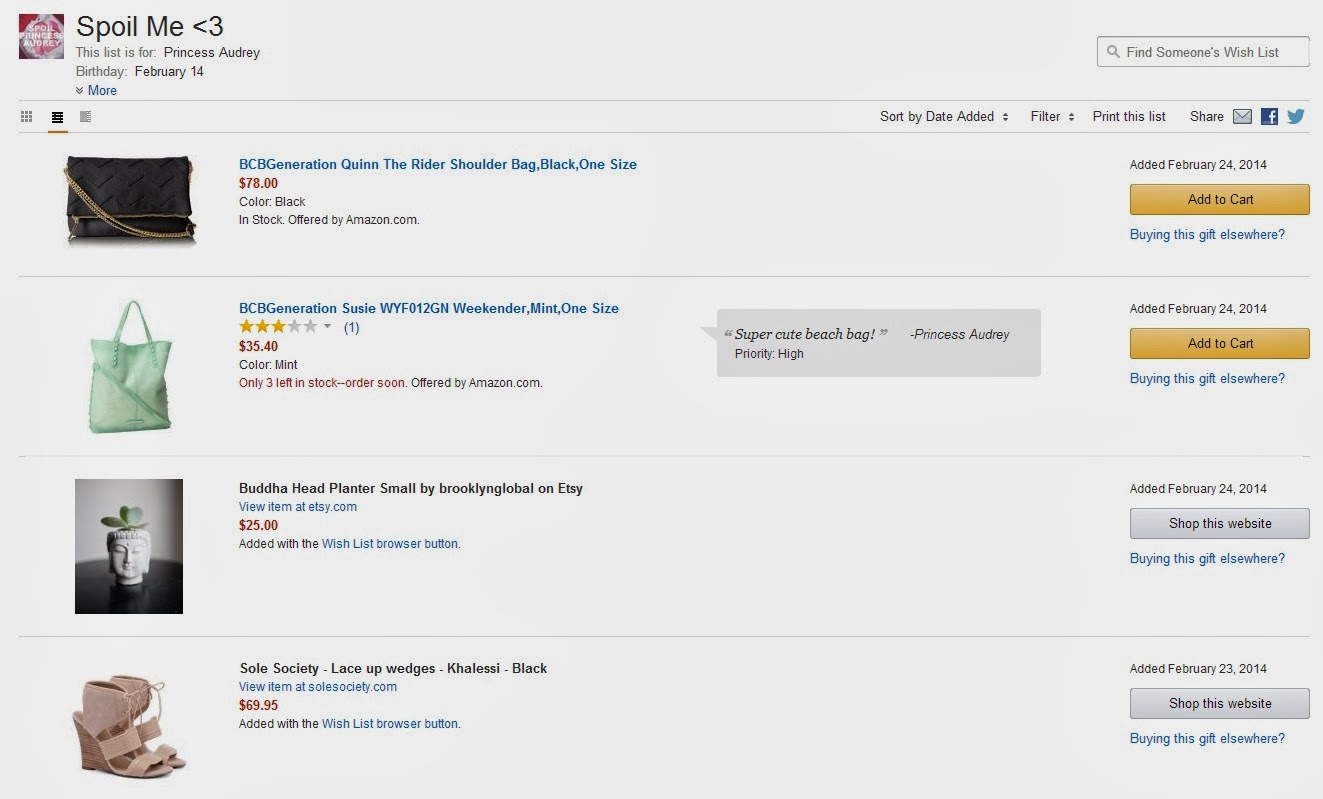Image resolution: width=1323 pixels, height=799 pixels.
Task: Click the $35.40 price
Action: point(258,346)
